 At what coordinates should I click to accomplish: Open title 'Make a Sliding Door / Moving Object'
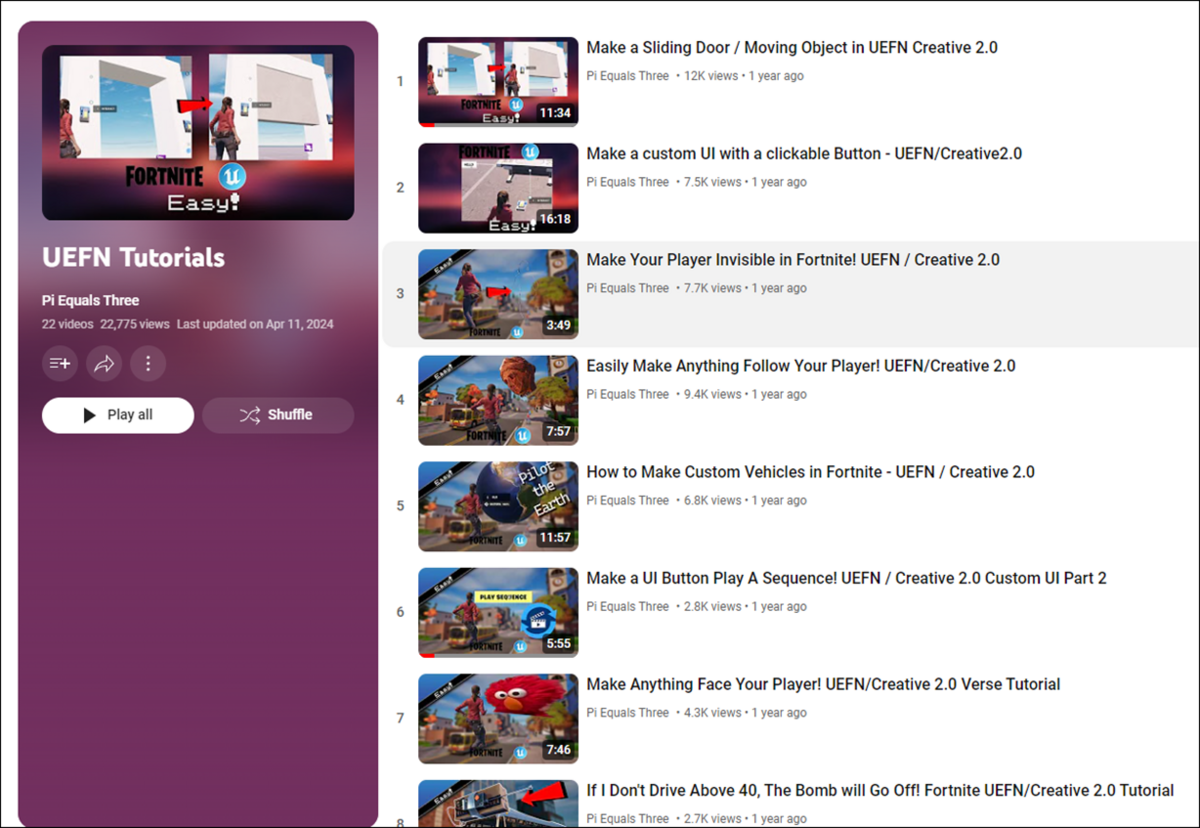point(792,48)
